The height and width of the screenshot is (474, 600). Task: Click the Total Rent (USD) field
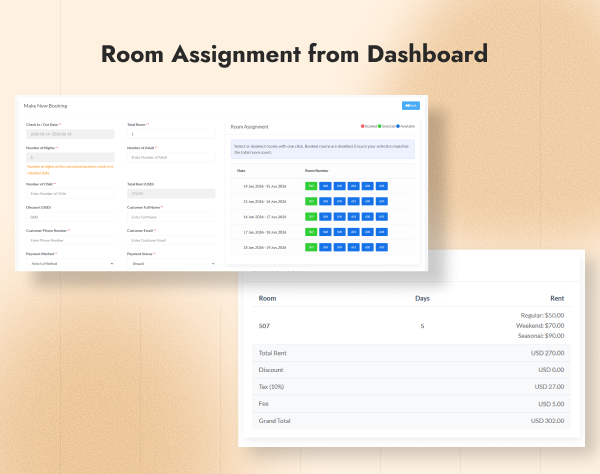coord(171,194)
